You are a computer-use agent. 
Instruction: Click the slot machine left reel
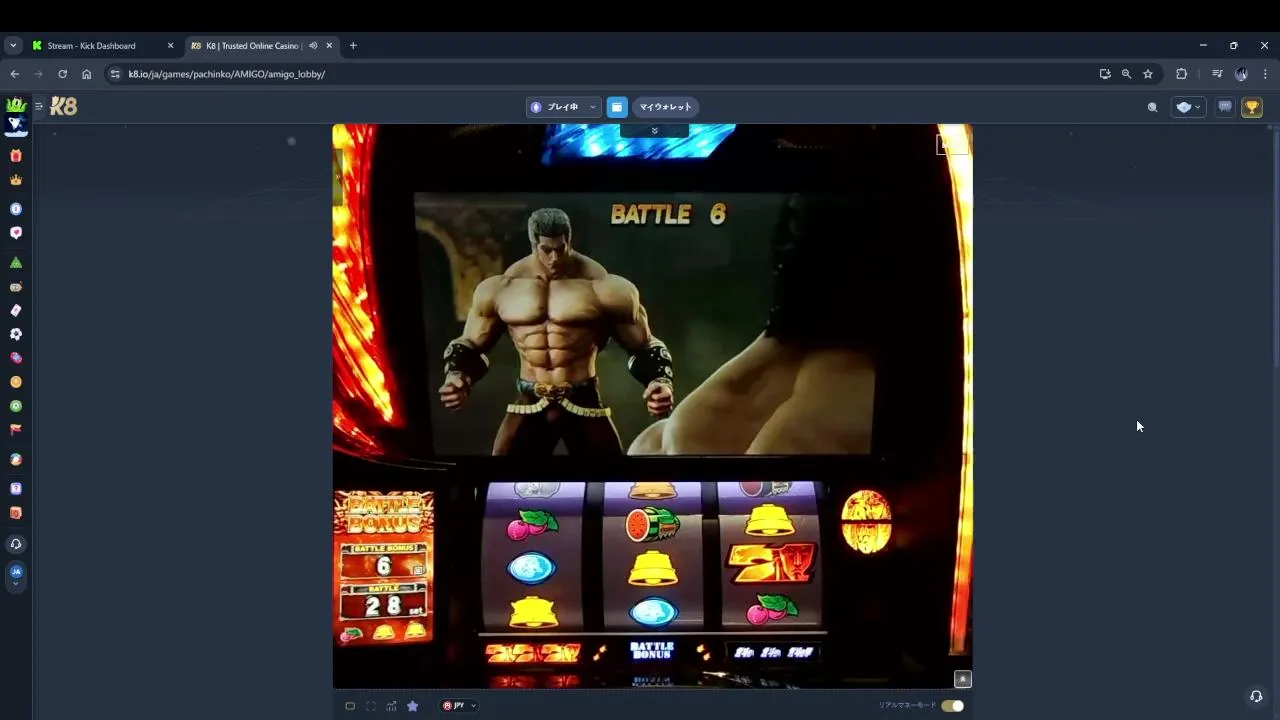[x=534, y=555]
